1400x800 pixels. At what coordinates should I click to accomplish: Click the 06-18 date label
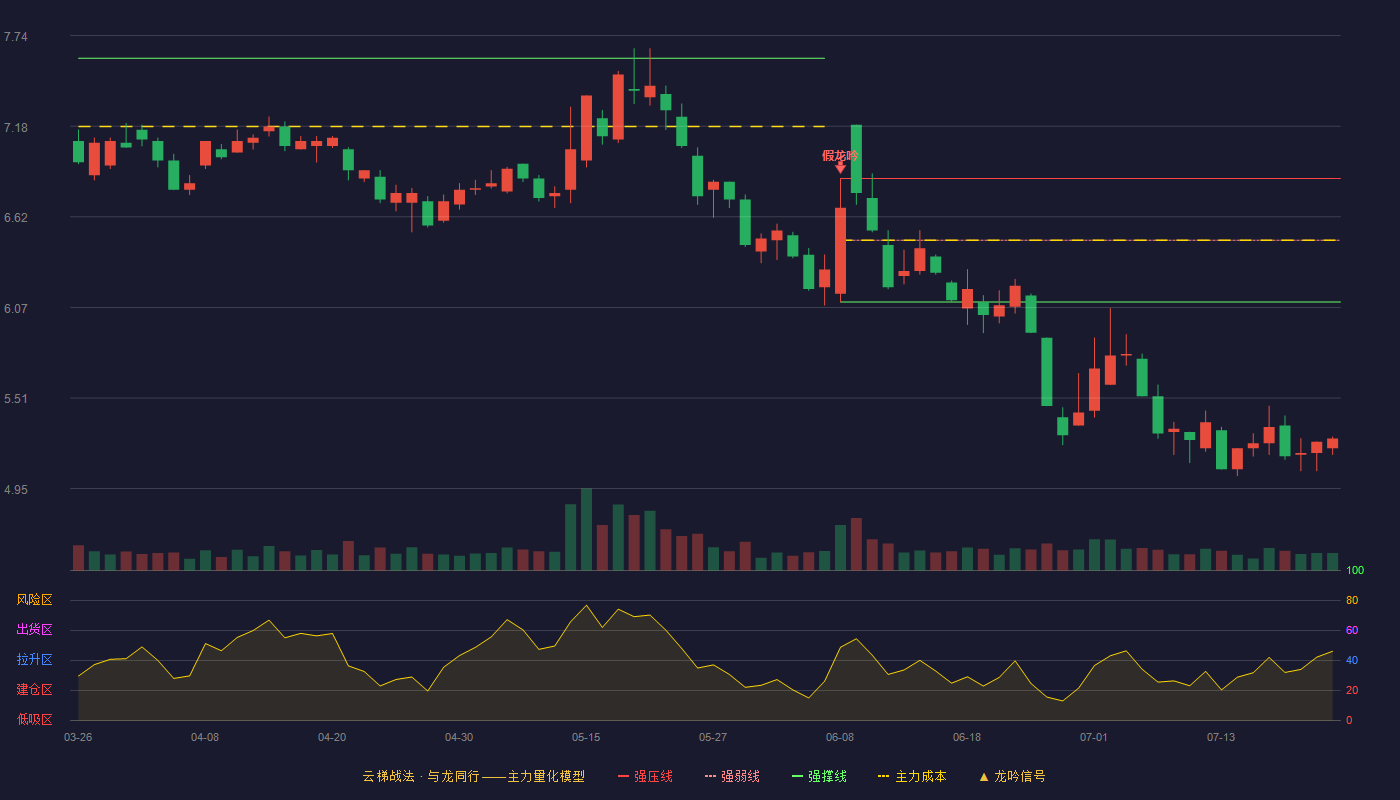(967, 737)
